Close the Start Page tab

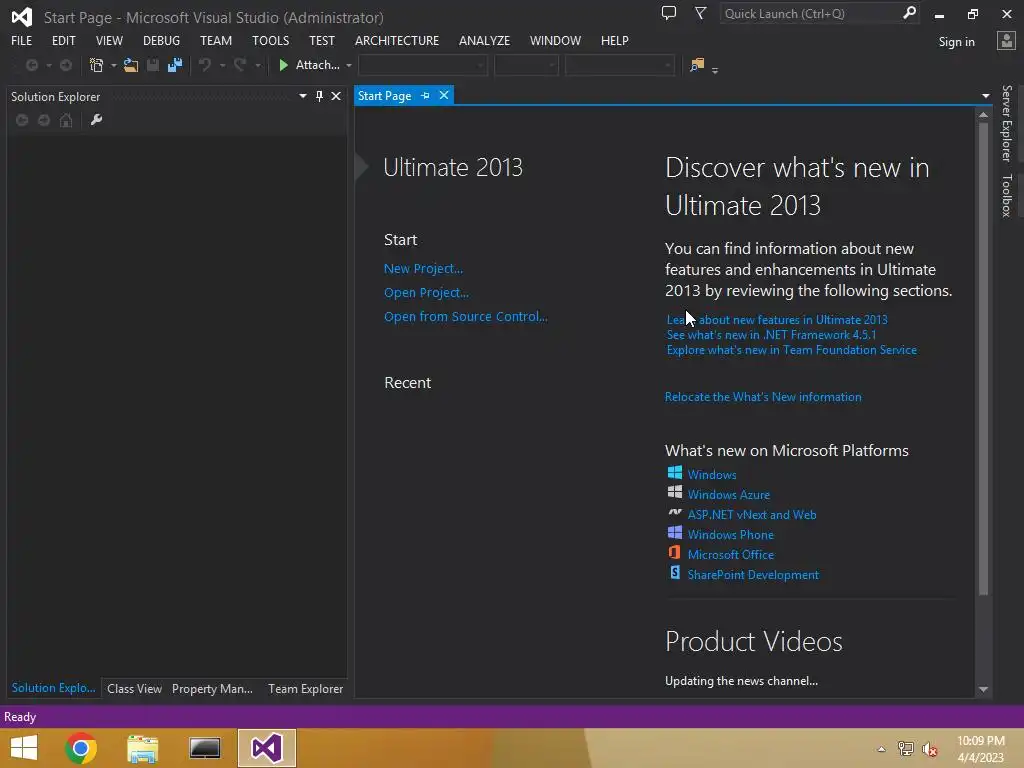tap(444, 95)
